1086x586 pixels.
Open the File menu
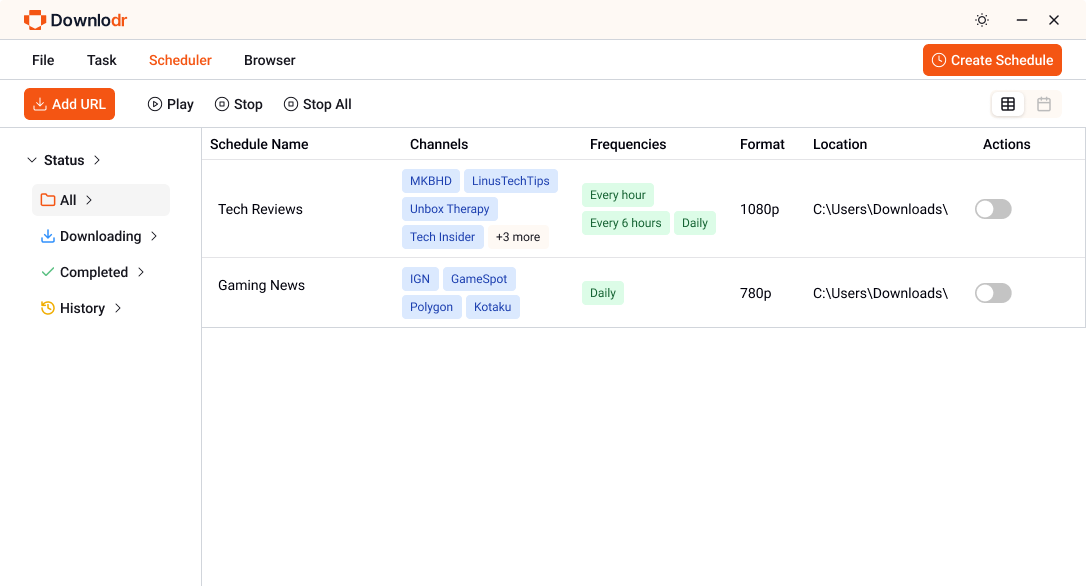pos(43,60)
